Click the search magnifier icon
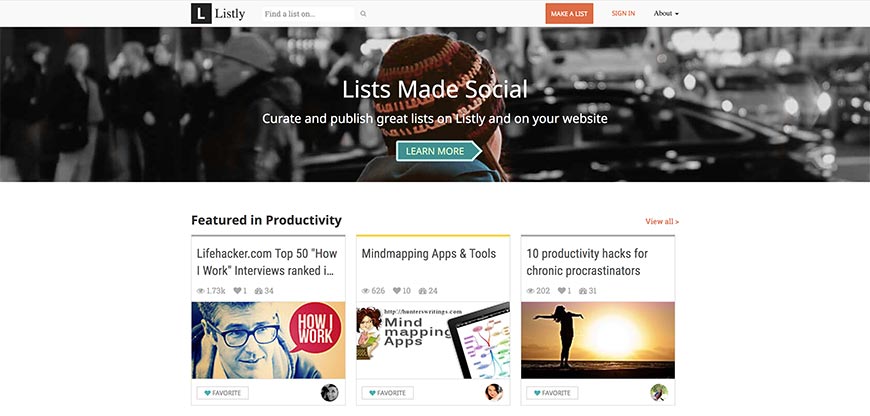 [363, 14]
